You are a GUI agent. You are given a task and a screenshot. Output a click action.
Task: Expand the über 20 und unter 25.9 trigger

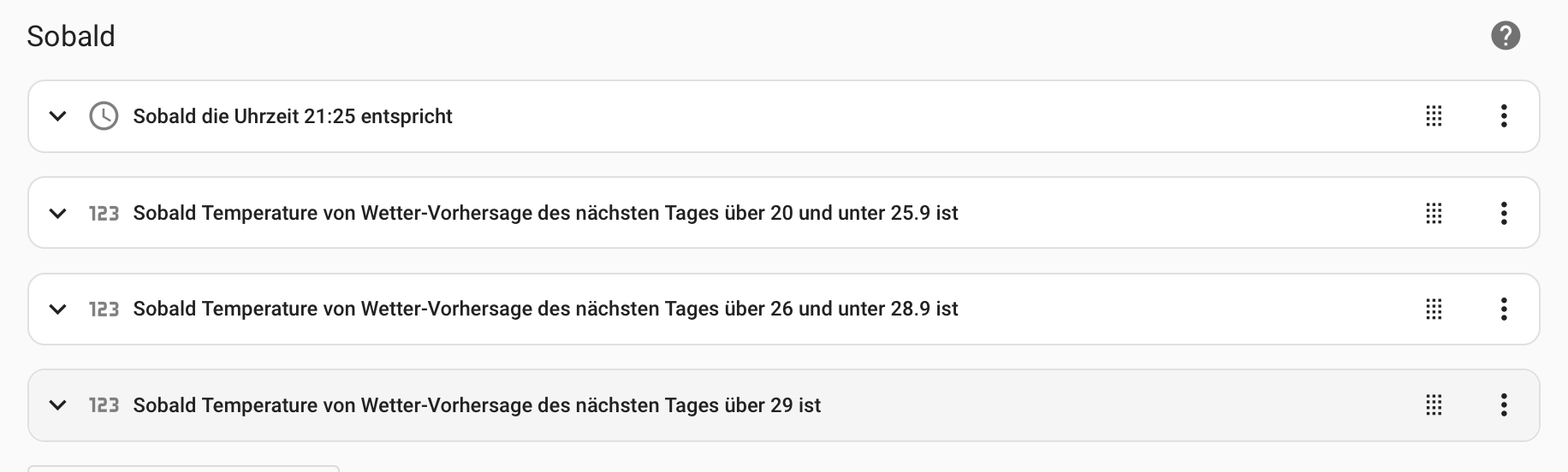pos(57,213)
